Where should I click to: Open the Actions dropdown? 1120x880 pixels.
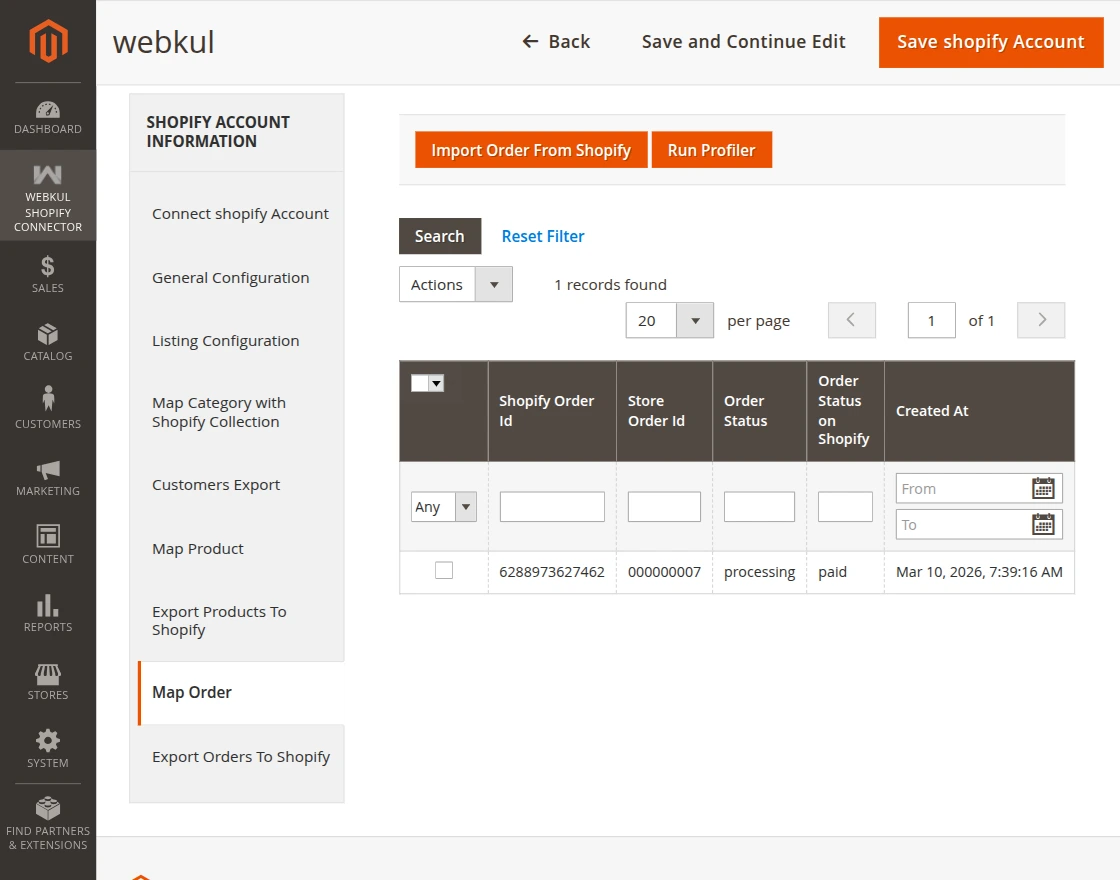pyautogui.click(x=456, y=284)
